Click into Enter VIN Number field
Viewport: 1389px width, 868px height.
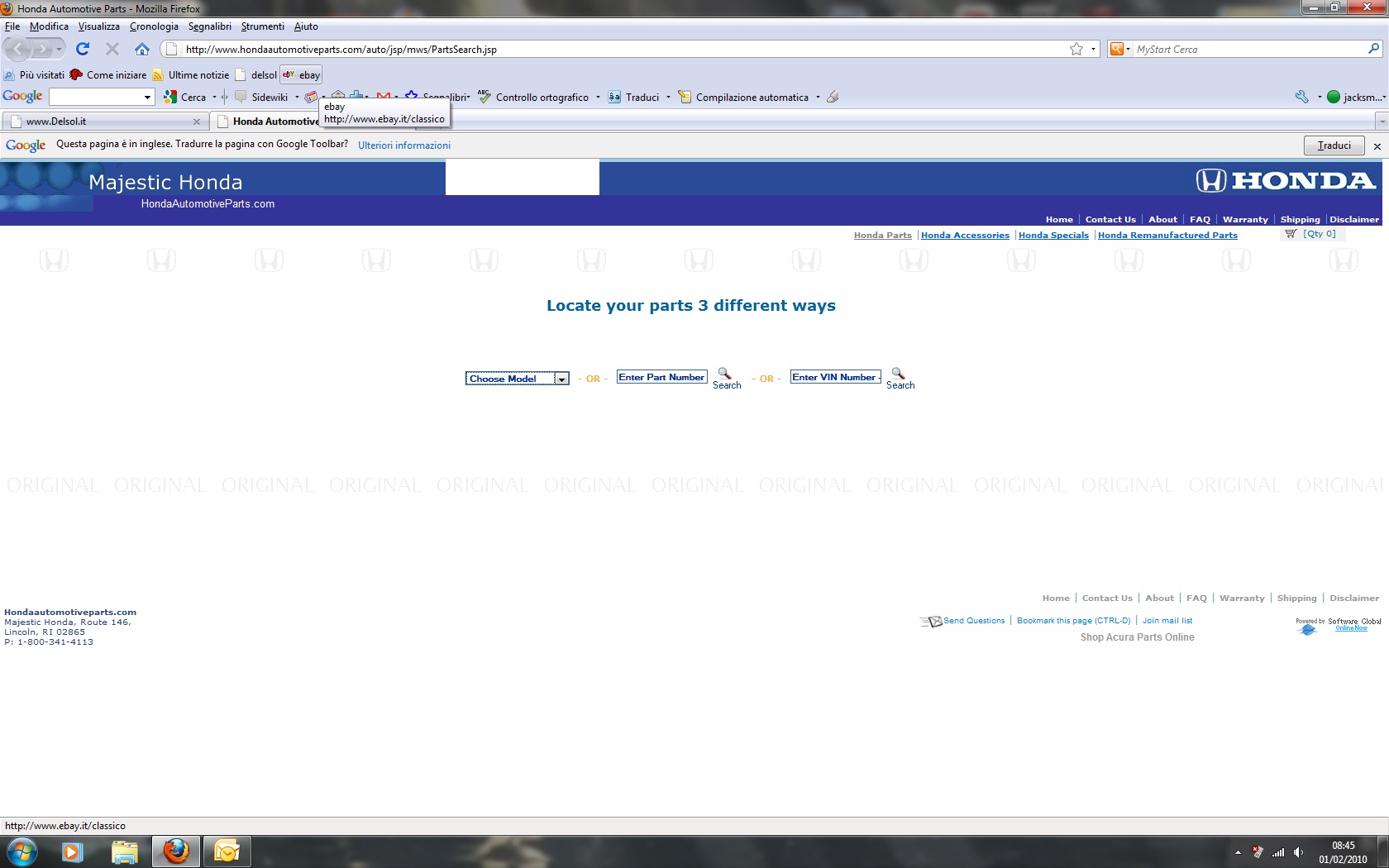click(836, 377)
